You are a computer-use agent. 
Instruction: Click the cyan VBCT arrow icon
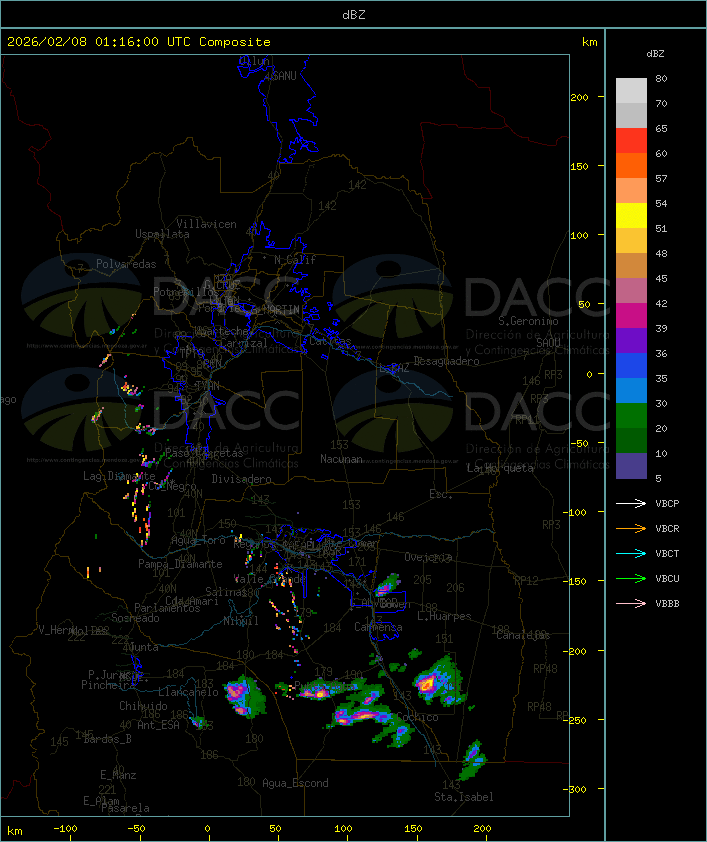631,553
